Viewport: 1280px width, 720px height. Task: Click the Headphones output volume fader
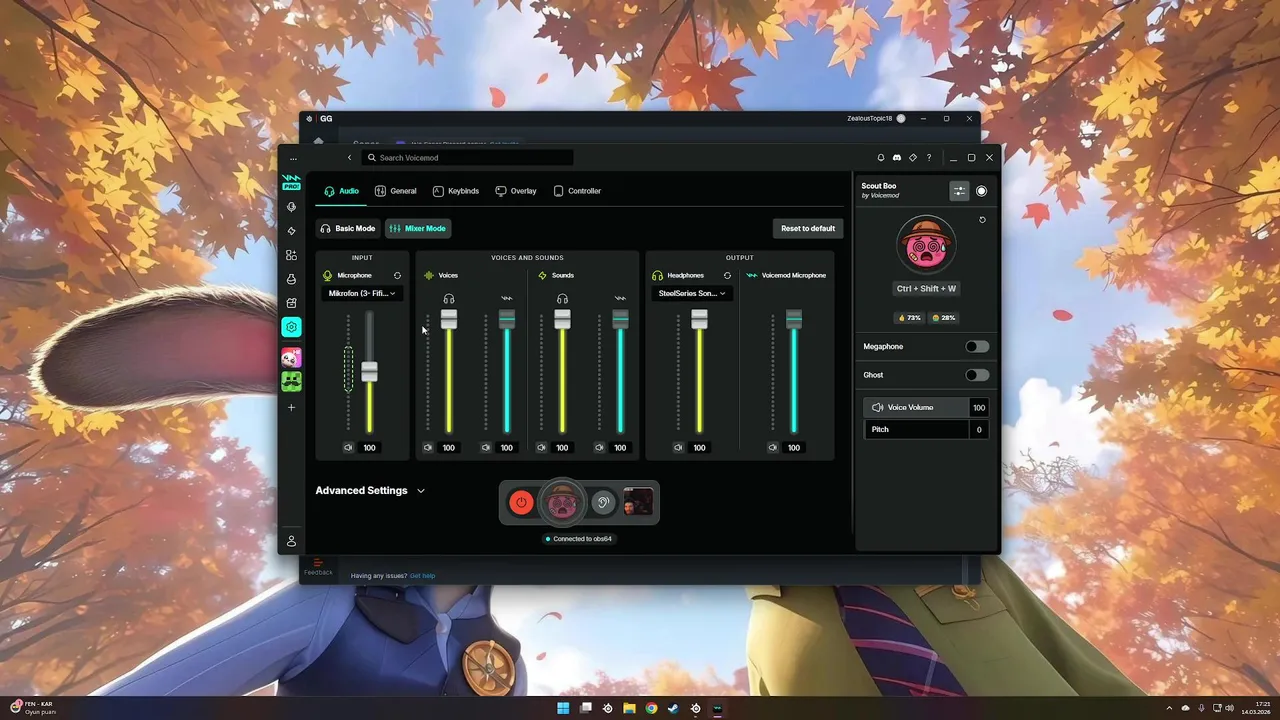[699, 319]
